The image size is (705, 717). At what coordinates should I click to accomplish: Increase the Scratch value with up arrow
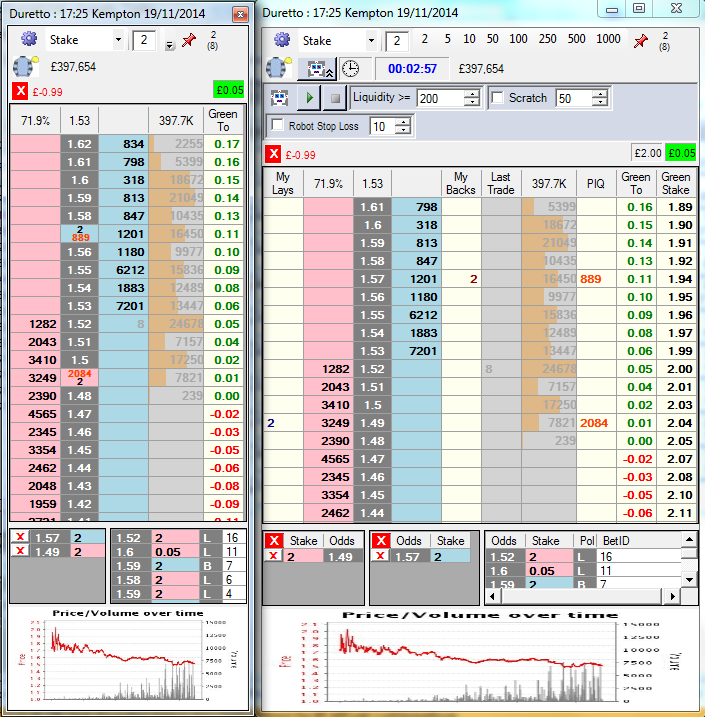pyautogui.click(x=599, y=93)
